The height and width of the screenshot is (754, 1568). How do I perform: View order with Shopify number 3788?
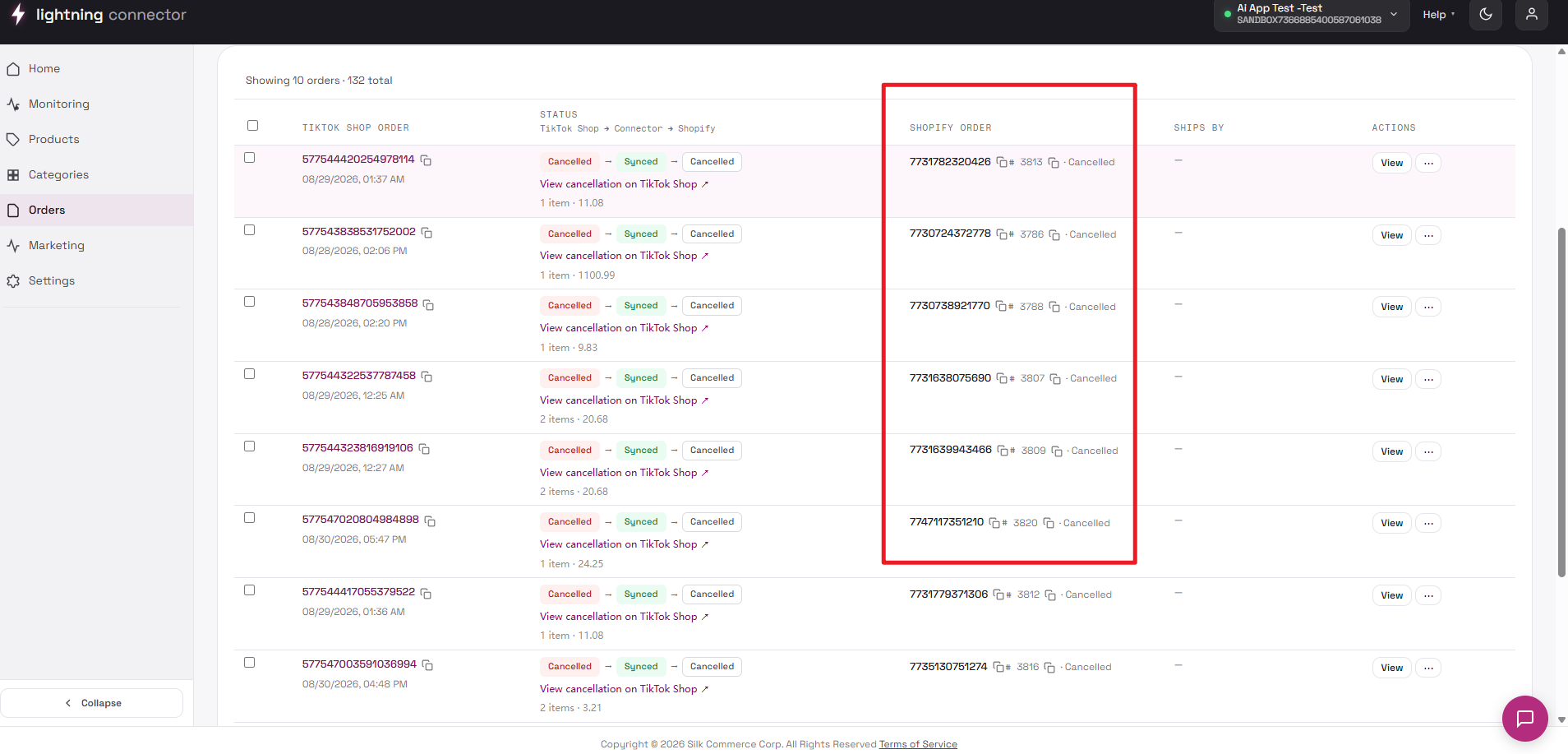pyautogui.click(x=1391, y=307)
